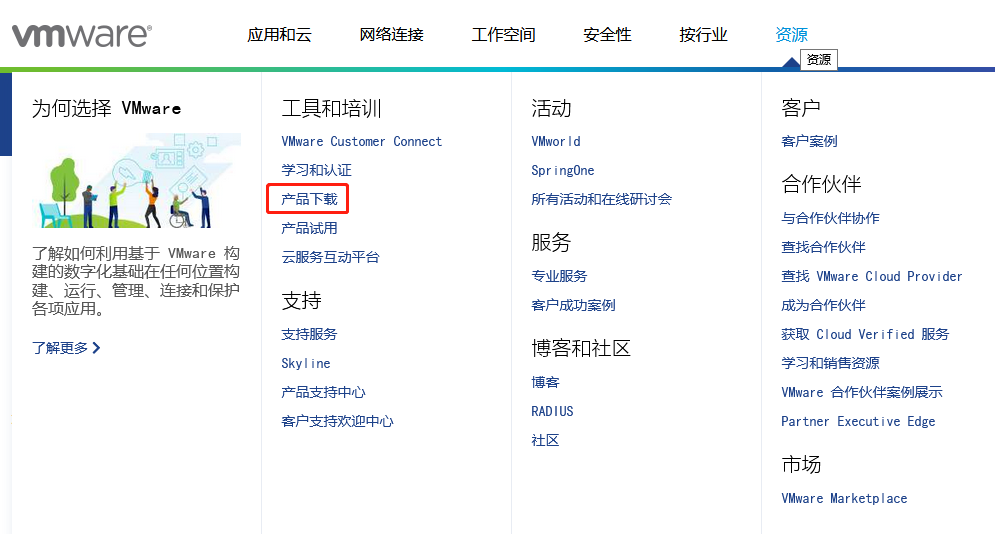Viewport: 995px width, 534px height.
Task: Open VMware Marketplace link
Action: 844,499
